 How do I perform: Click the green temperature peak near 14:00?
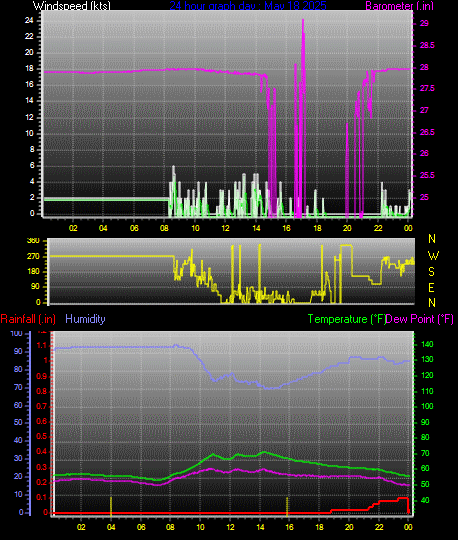coord(264,452)
